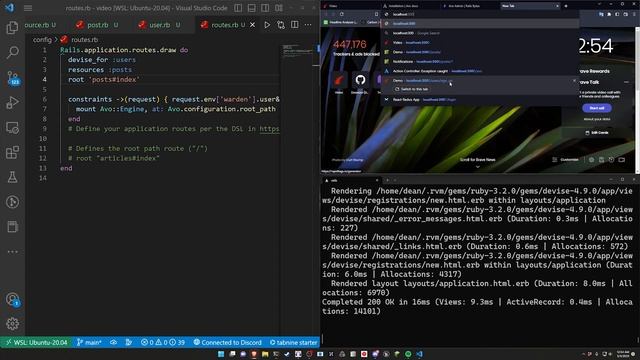Click the code minimap in editor
This screenshot has height=360, width=640.
[297, 51]
